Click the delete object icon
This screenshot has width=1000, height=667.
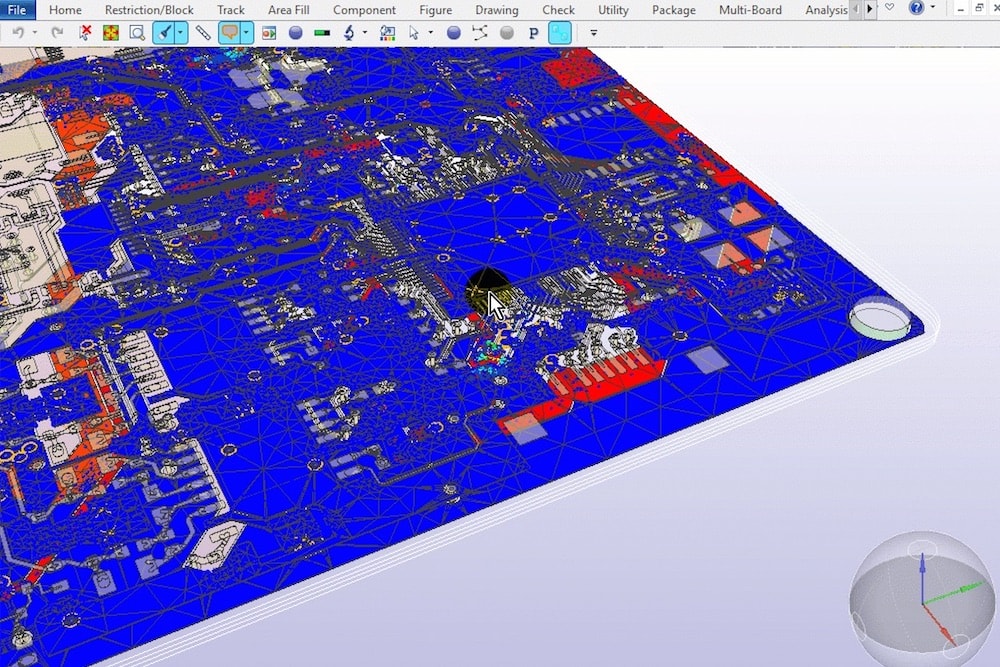pyautogui.click(x=85, y=32)
